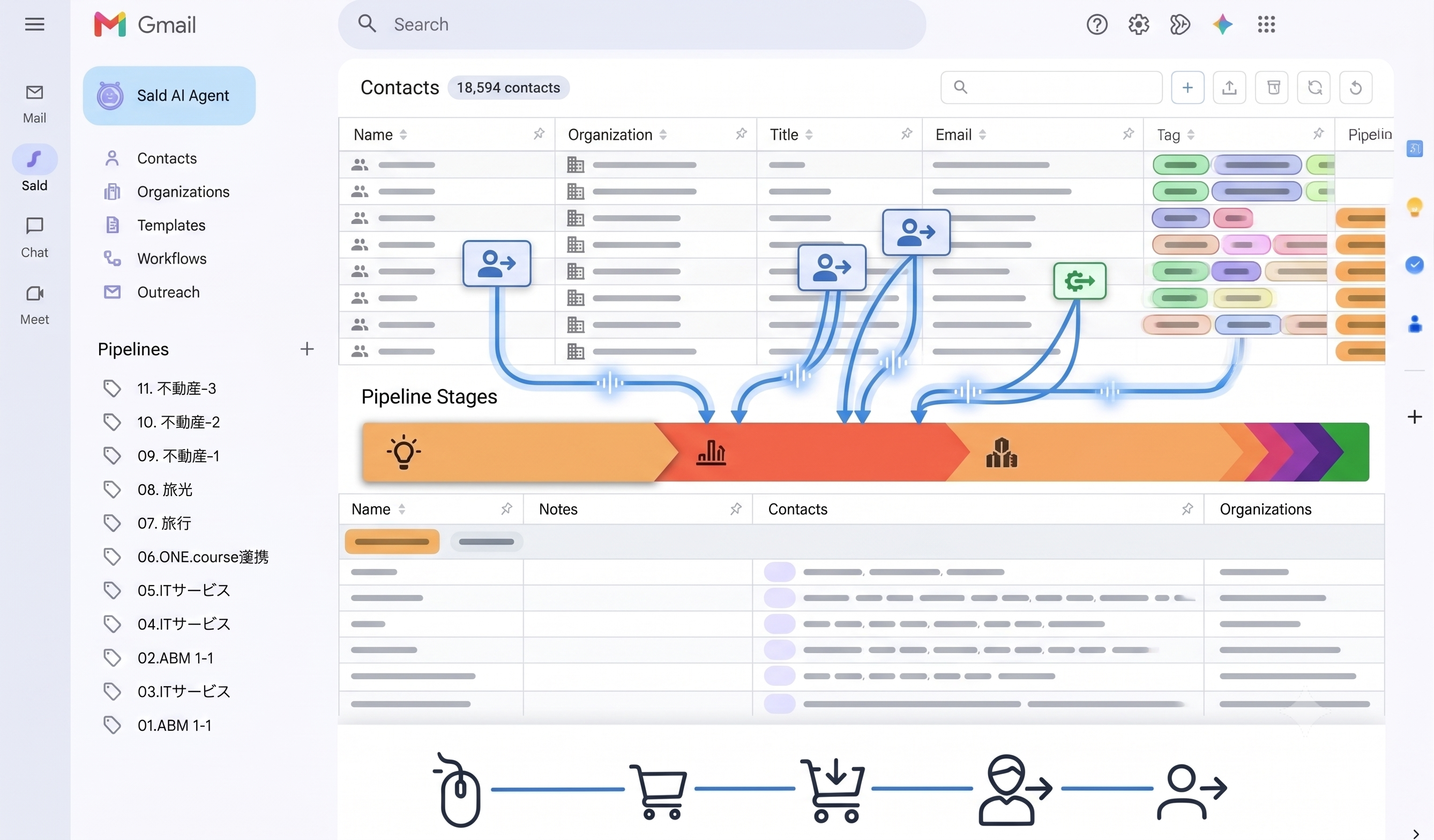
Task: Click the archive contacts icon
Action: (1273, 87)
